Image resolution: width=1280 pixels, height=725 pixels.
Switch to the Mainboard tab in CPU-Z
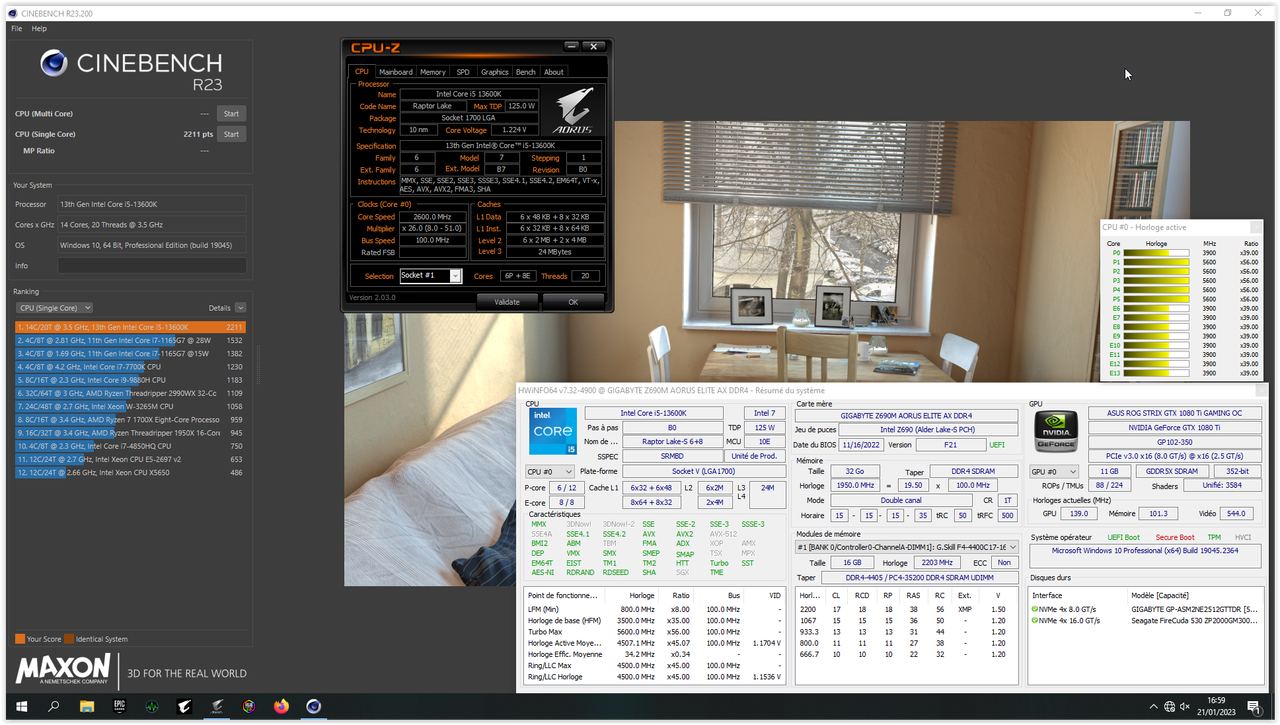coord(395,72)
